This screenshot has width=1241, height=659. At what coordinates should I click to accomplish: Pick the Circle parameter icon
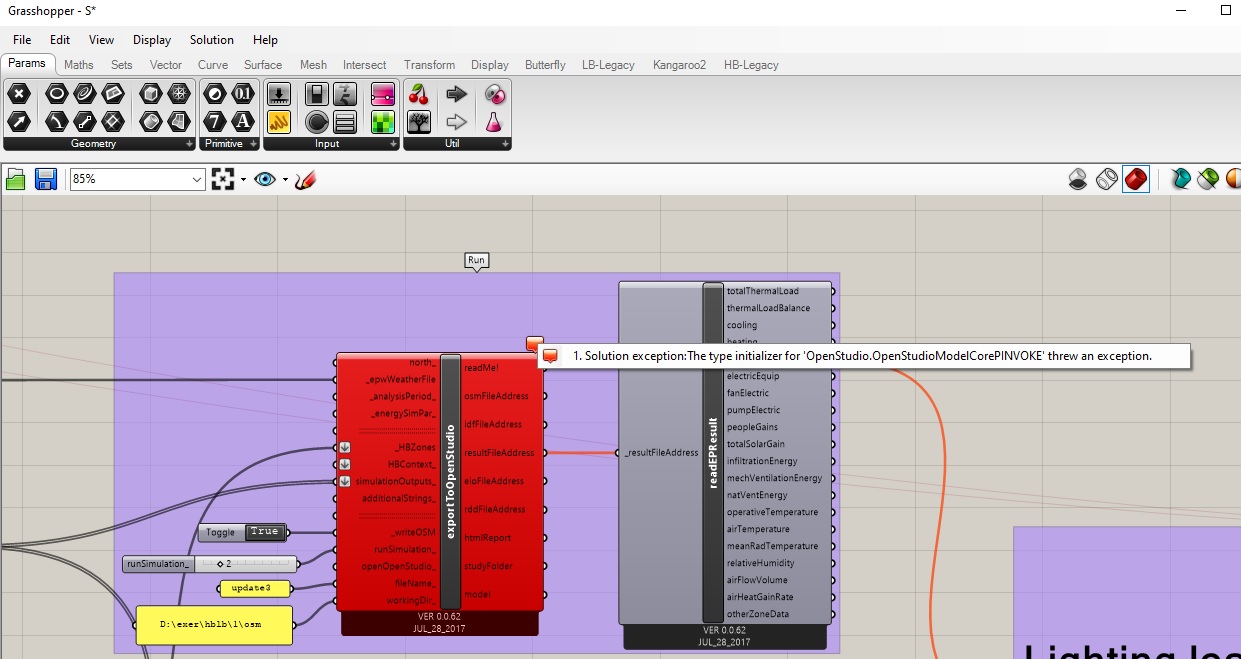(56, 95)
